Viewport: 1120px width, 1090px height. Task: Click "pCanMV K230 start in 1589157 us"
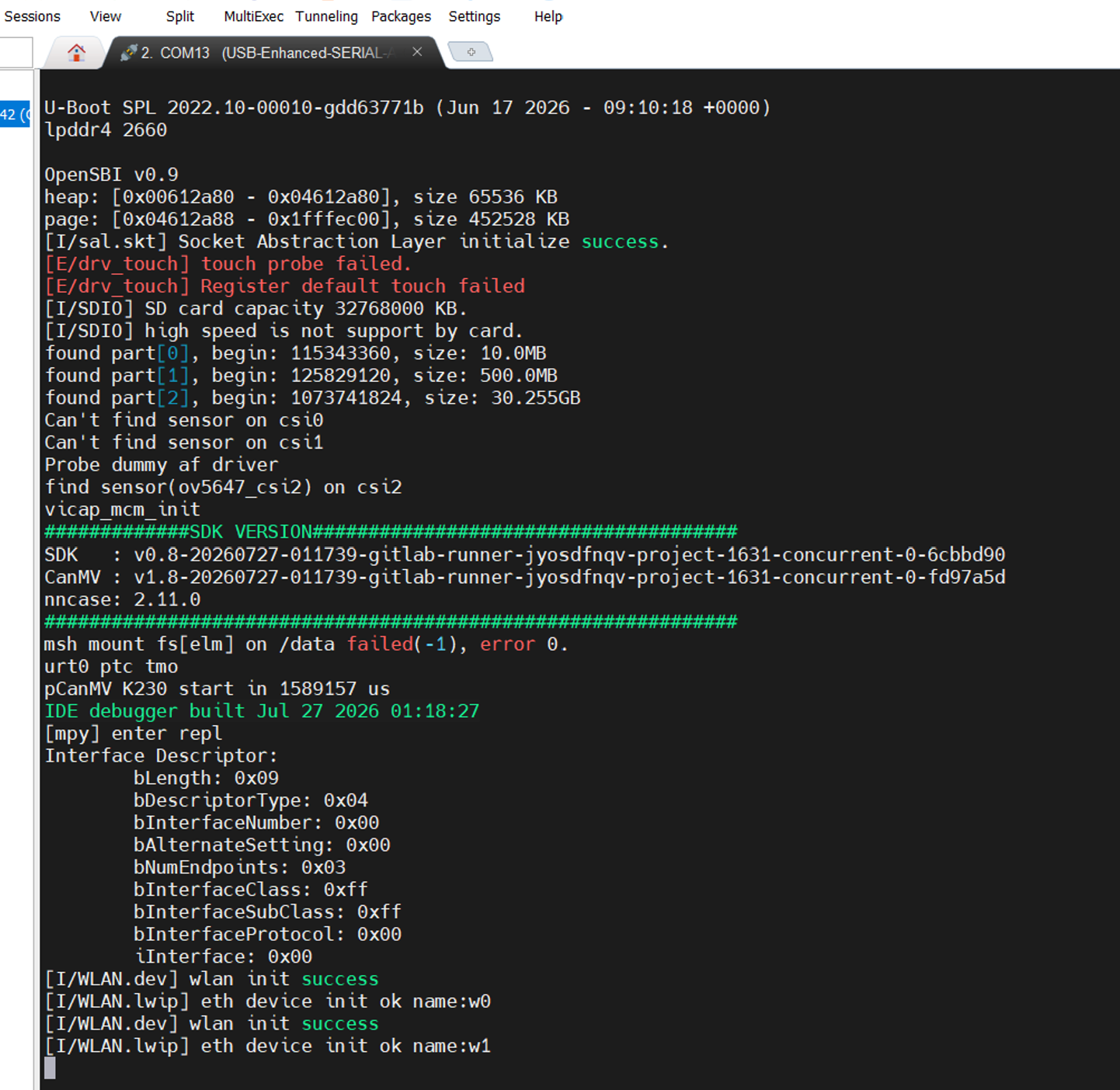(x=217, y=689)
